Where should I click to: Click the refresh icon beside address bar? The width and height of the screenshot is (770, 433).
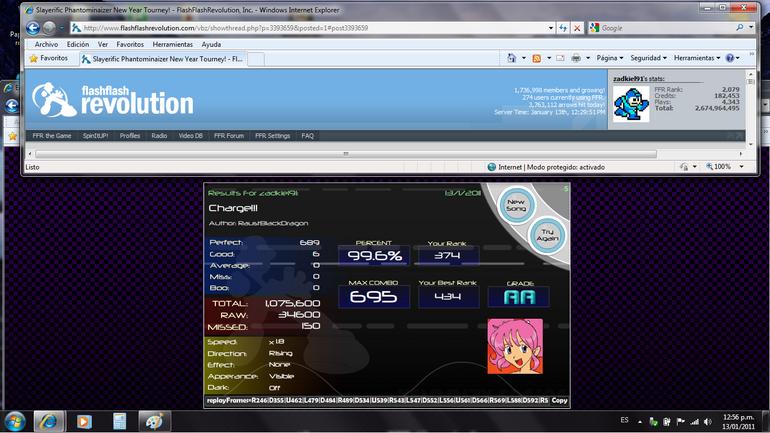(x=563, y=28)
